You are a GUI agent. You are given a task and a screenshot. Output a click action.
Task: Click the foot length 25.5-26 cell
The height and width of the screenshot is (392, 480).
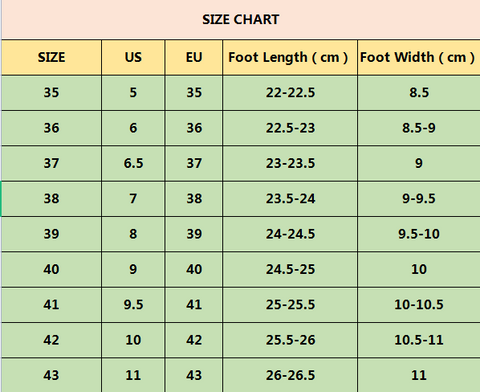290,340
